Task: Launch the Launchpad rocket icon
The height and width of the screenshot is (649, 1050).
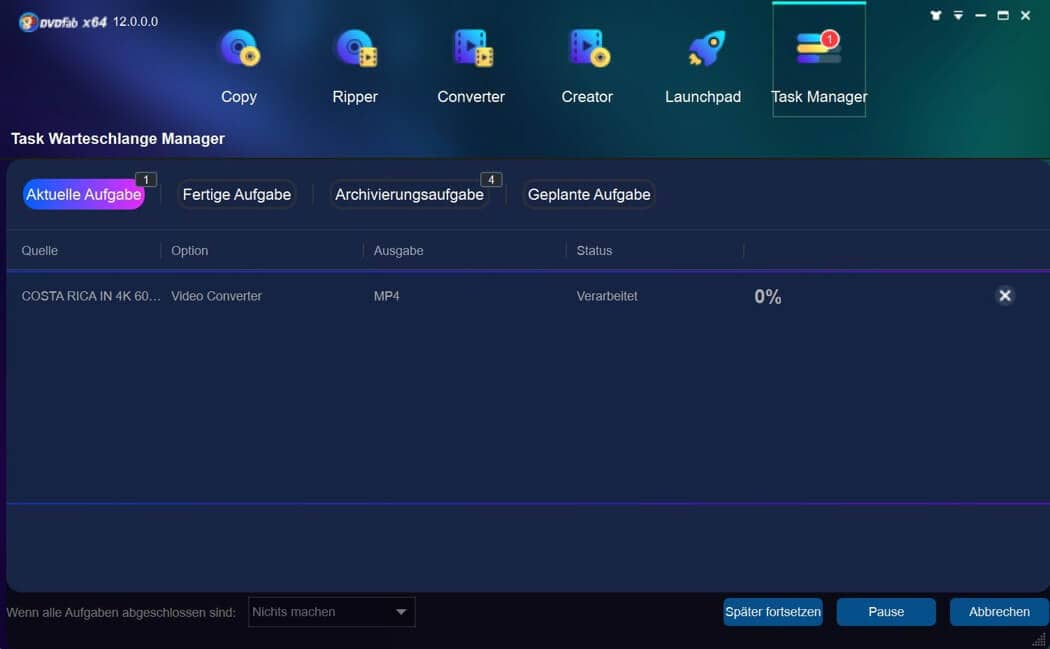Action: coord(703,49)
